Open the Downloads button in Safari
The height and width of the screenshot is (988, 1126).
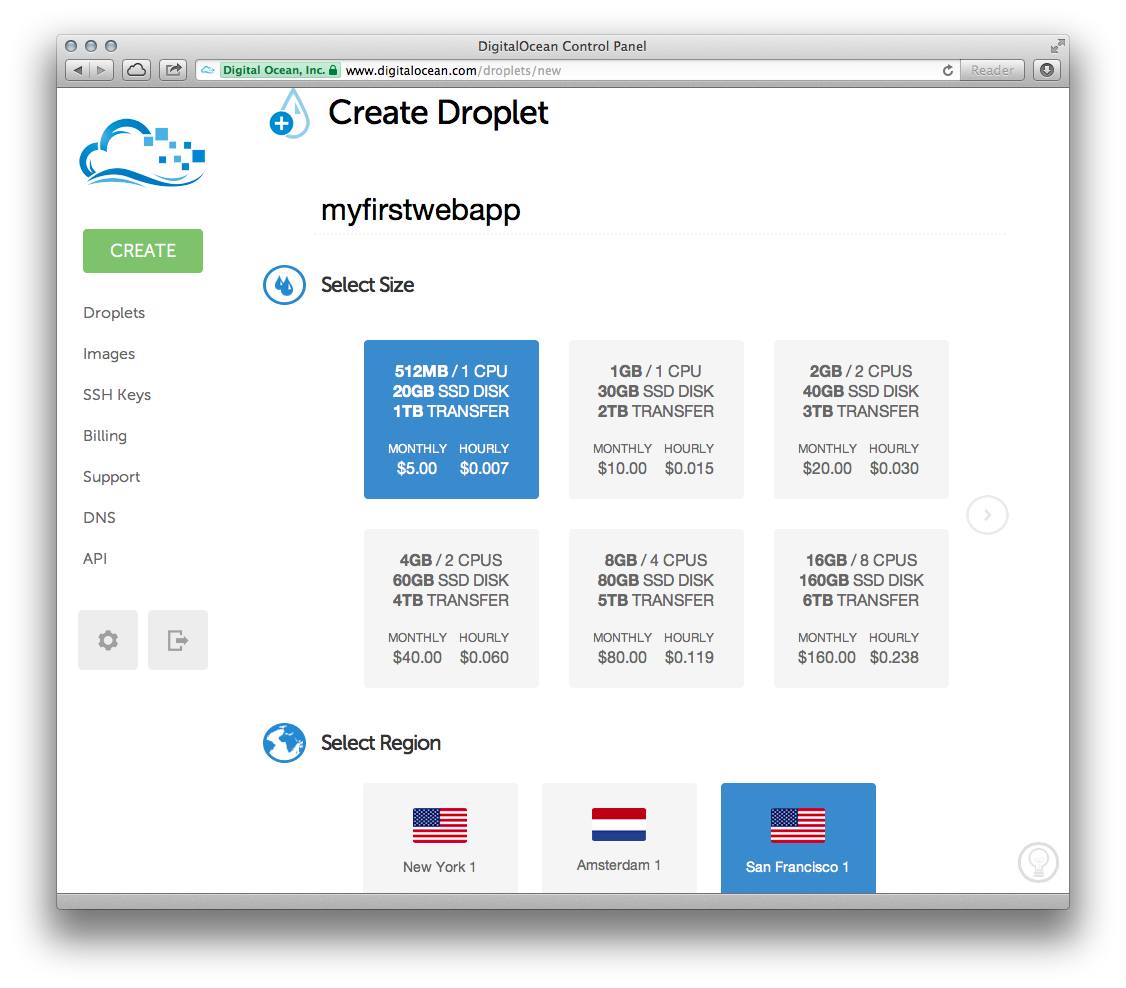click(1047, 70)
